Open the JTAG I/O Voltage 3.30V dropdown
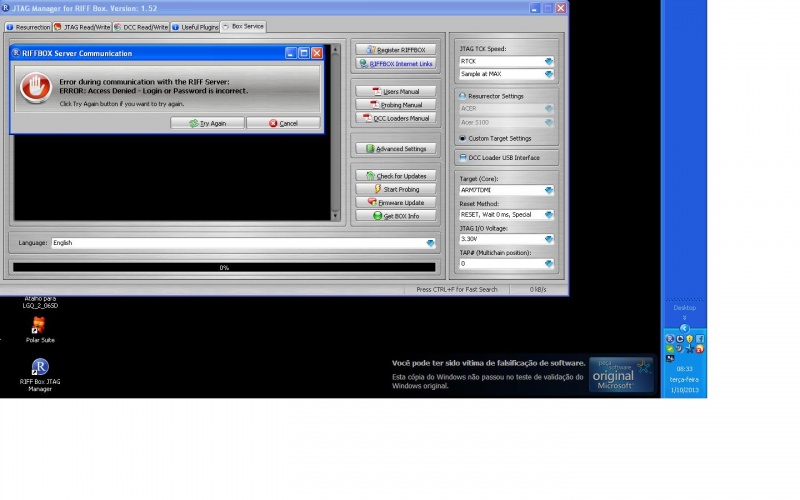Image resolution: width=800 pixels, height=500 pixels. click(x=548, y=239)
